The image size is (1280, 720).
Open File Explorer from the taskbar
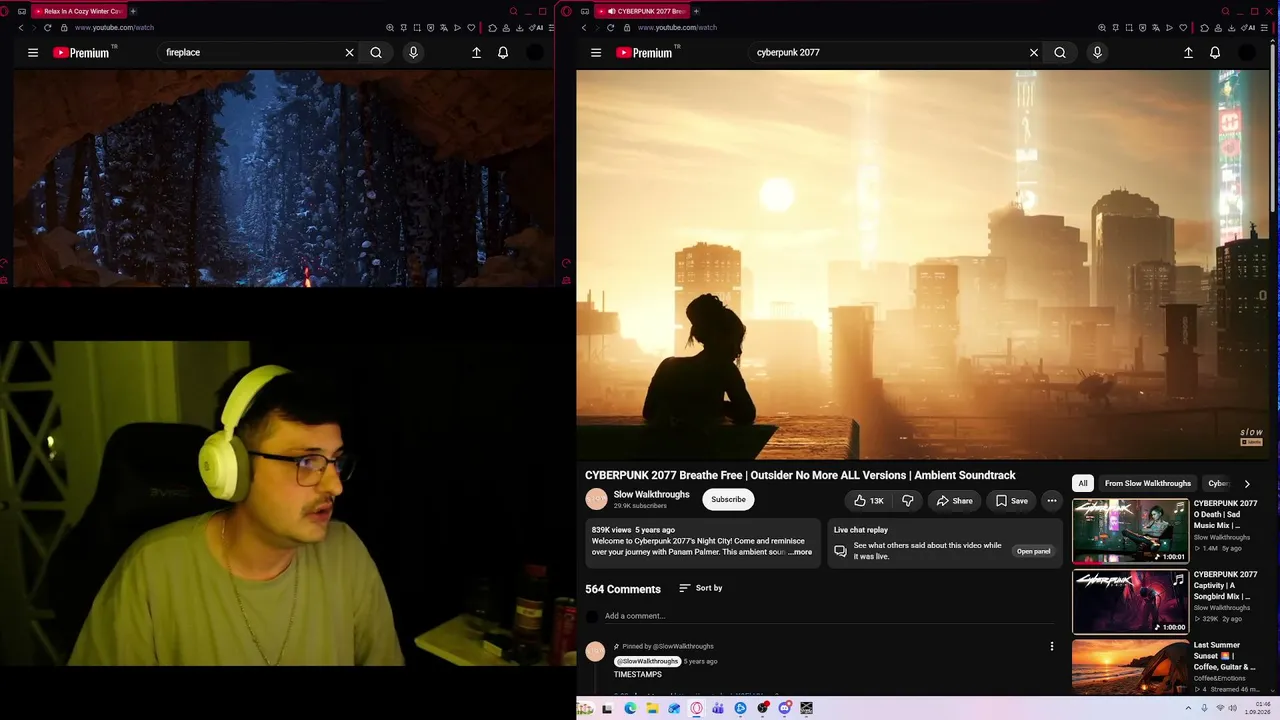click(652, 709)
